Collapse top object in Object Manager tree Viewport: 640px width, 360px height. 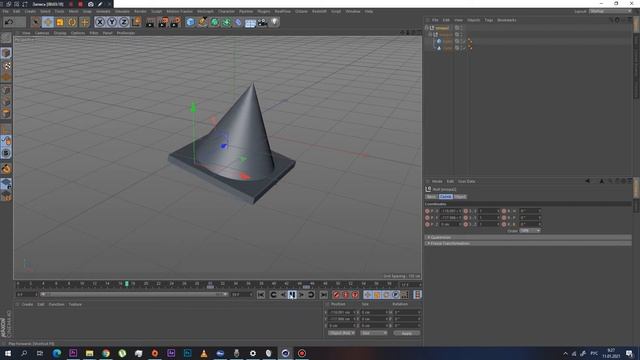[x=427, y=28]
